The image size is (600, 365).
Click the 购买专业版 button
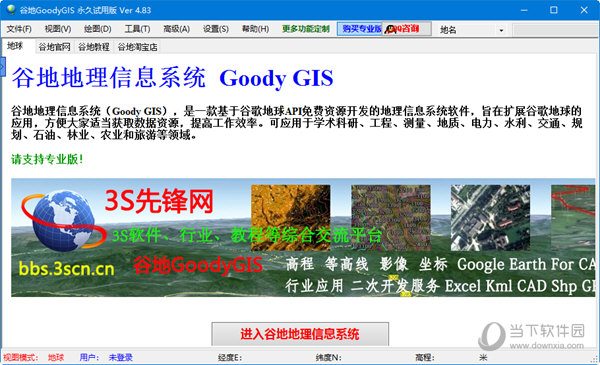coord(360,29)
